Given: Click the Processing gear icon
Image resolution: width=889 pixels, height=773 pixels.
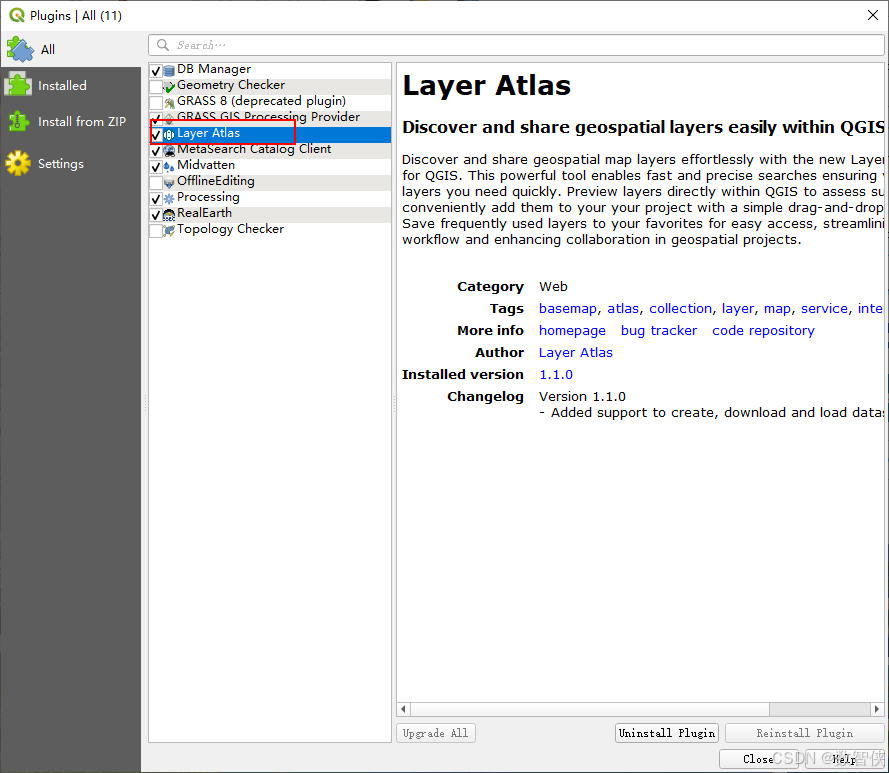Looking at the screenshot, I should [x=169, y=198].
